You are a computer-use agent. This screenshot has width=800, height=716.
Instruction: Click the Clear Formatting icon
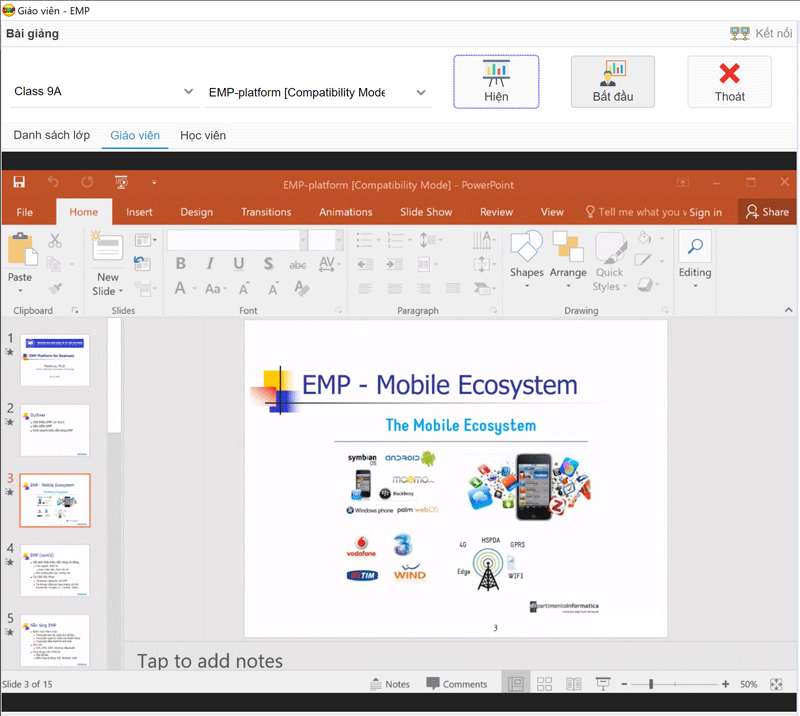point(302,289)
